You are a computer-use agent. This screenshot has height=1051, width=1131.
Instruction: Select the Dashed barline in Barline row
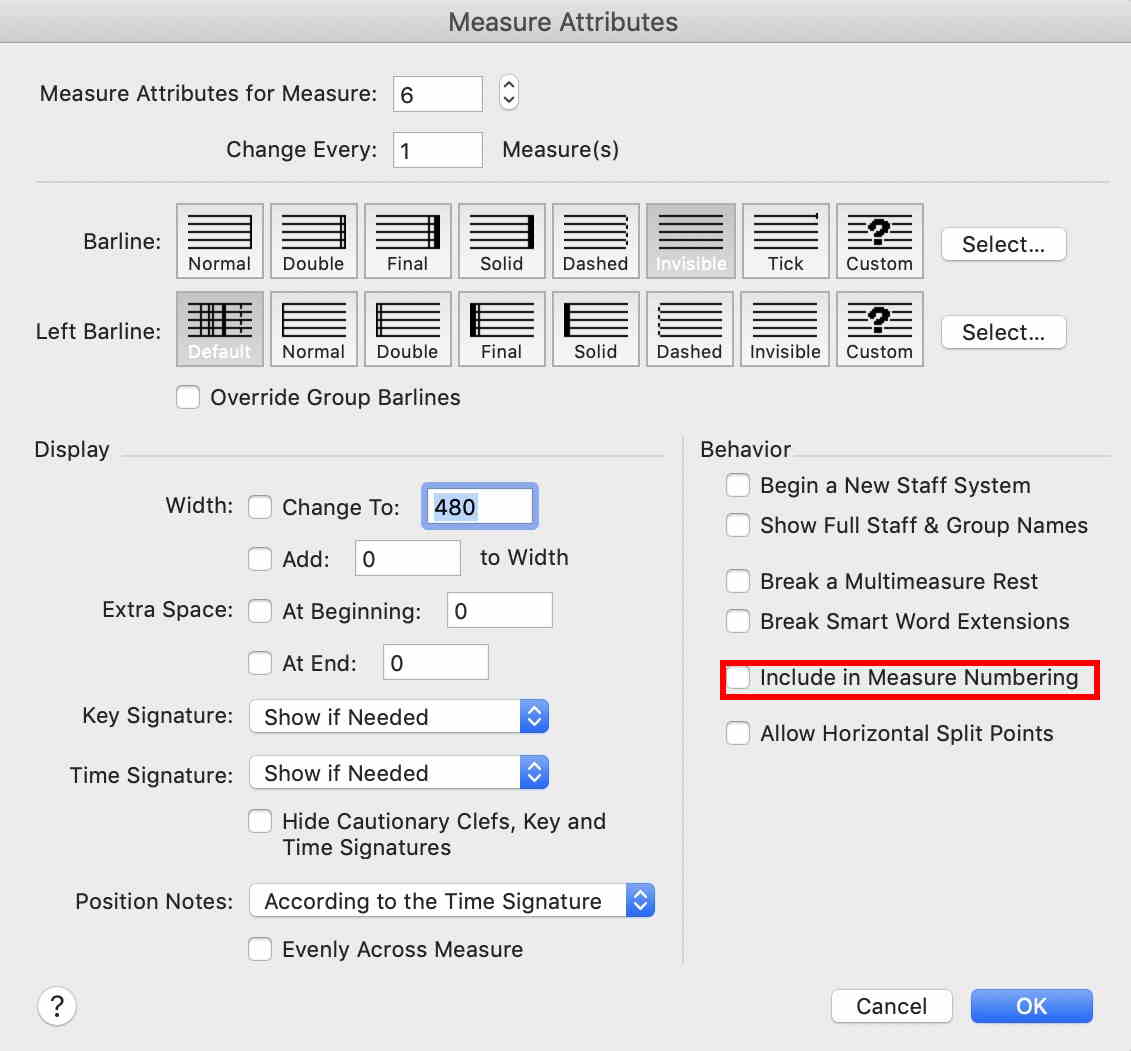[595, 241]
